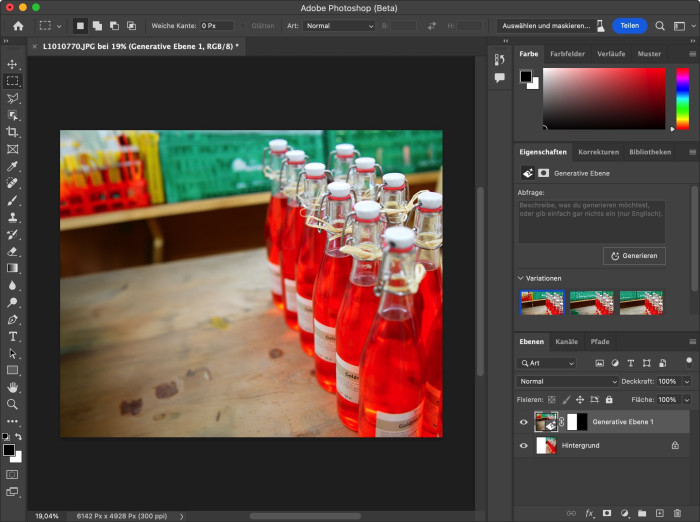Select the Gradient tool
The image size is (700, 522).
[x=12, y=268]
